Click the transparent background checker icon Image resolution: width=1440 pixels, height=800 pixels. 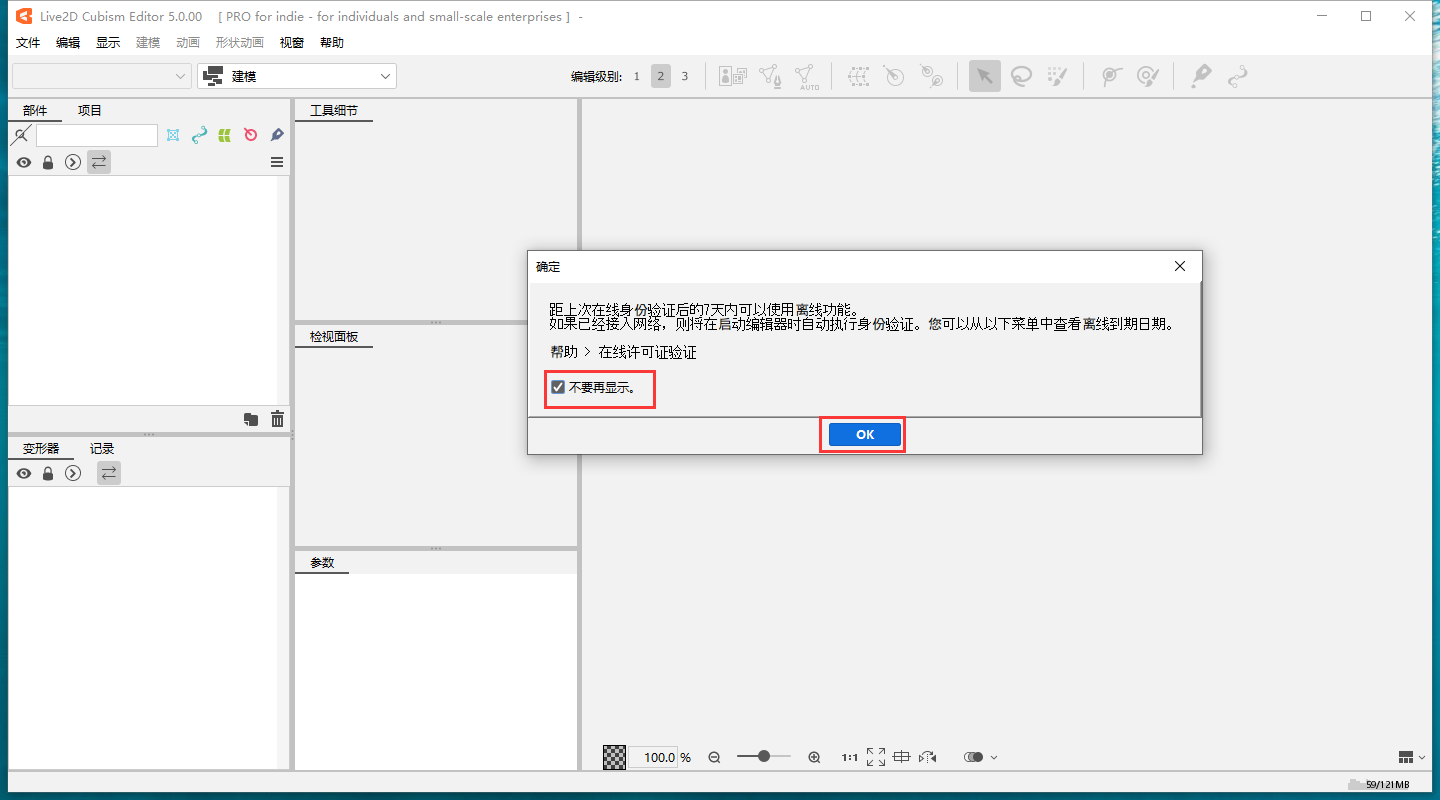click(x=613, y=757)
